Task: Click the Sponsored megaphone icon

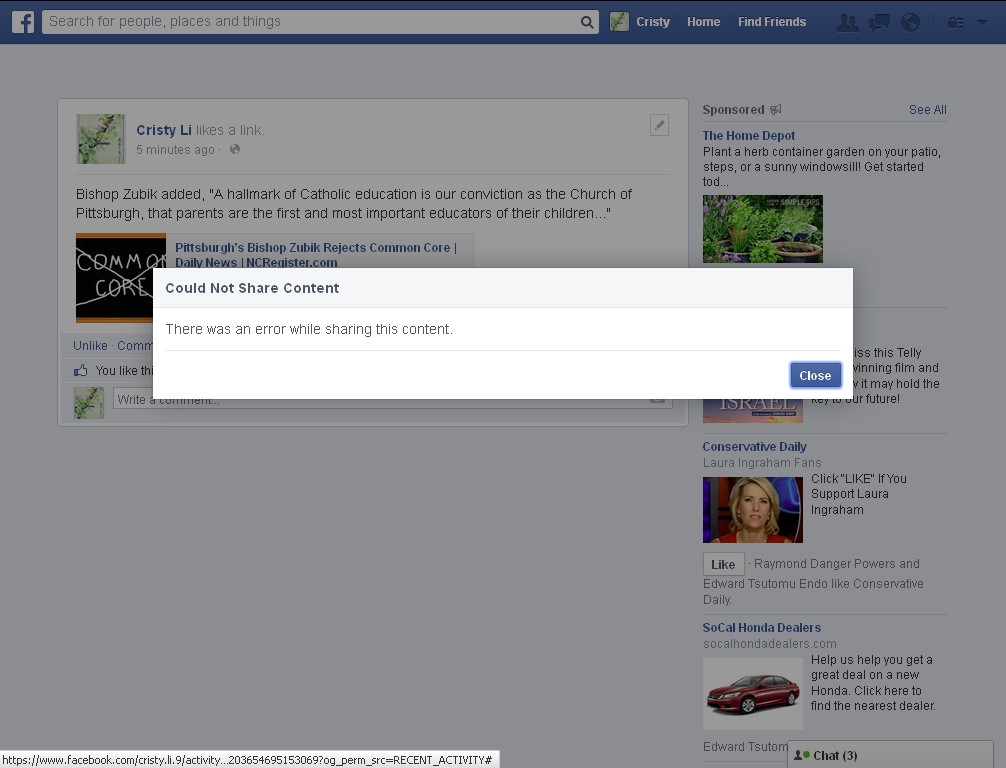Action: coord(776,110)
